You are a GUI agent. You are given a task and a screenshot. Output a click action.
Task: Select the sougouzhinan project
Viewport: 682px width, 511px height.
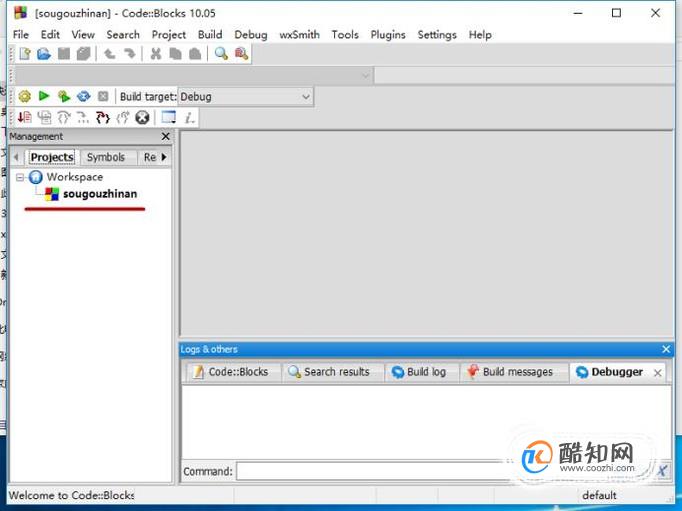click(100, 194)
